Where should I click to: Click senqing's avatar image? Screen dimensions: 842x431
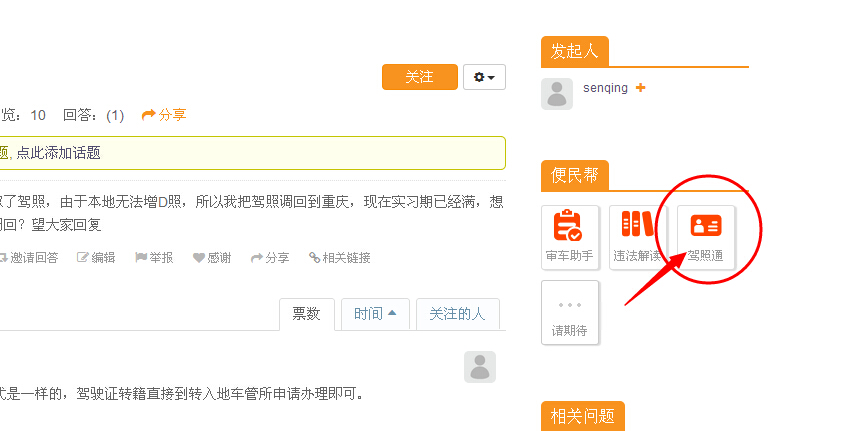pos(557,94)
